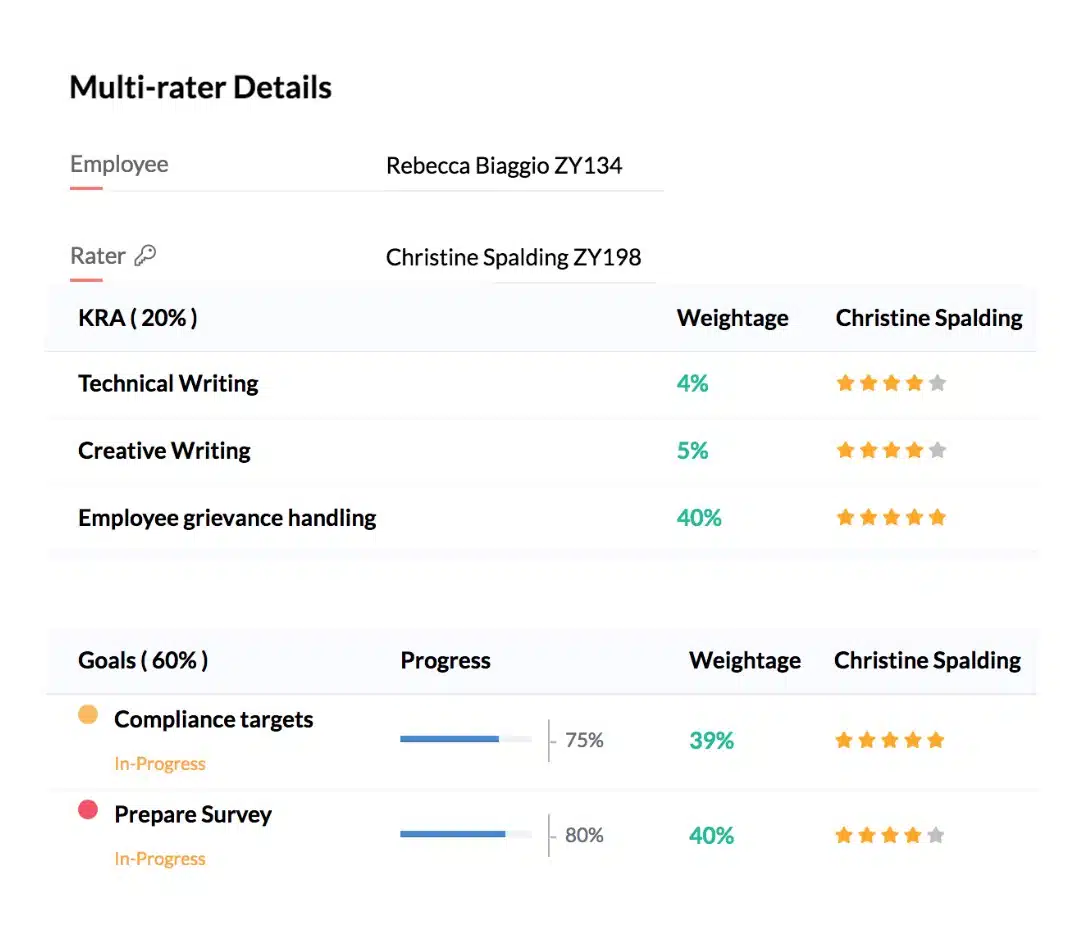Screen dimensions: 1092x946
Task: Click the third star for Compliance targets
Action: click(x=890, y=740)
